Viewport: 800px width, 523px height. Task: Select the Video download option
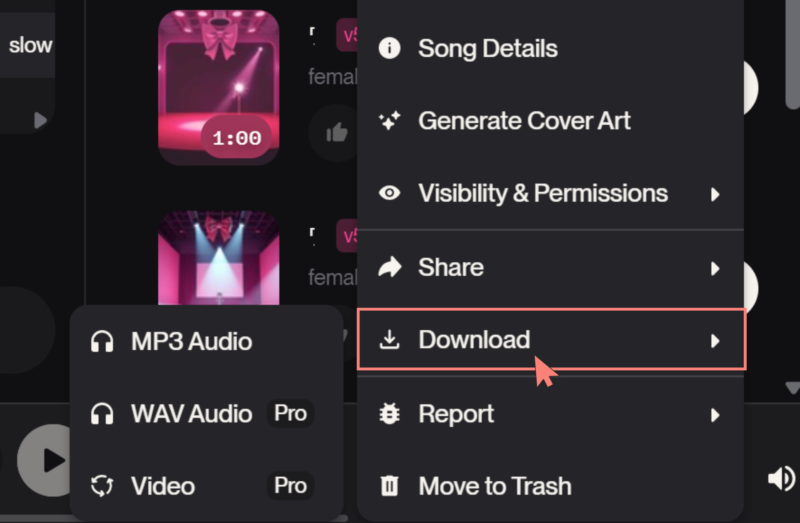point(163,487)
